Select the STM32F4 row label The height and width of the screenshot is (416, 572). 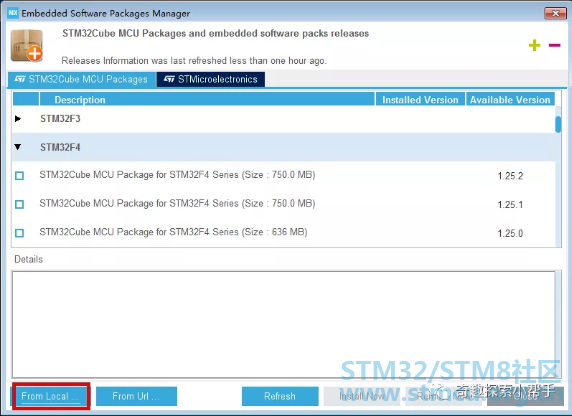[x=60, y=147]
